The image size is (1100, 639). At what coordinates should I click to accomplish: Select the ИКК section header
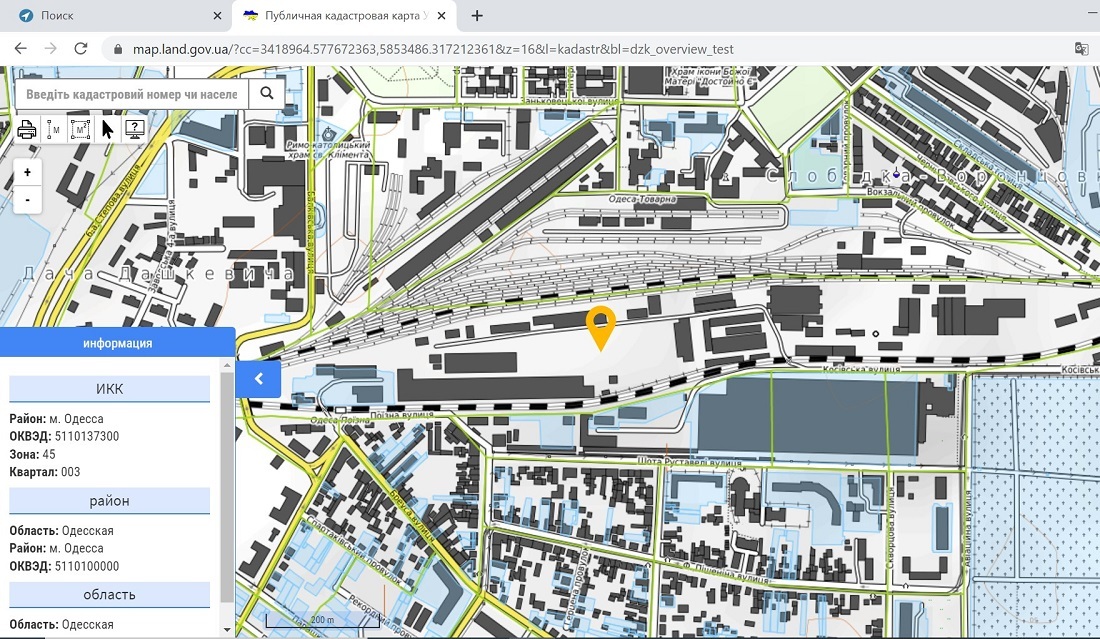[109, 389]
